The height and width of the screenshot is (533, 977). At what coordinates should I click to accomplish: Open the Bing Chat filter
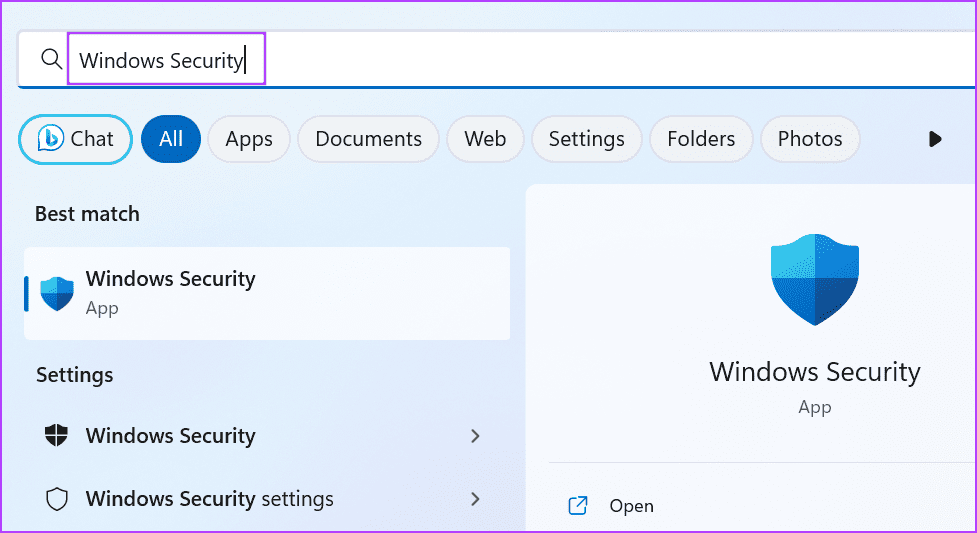[x=75, y=139]
